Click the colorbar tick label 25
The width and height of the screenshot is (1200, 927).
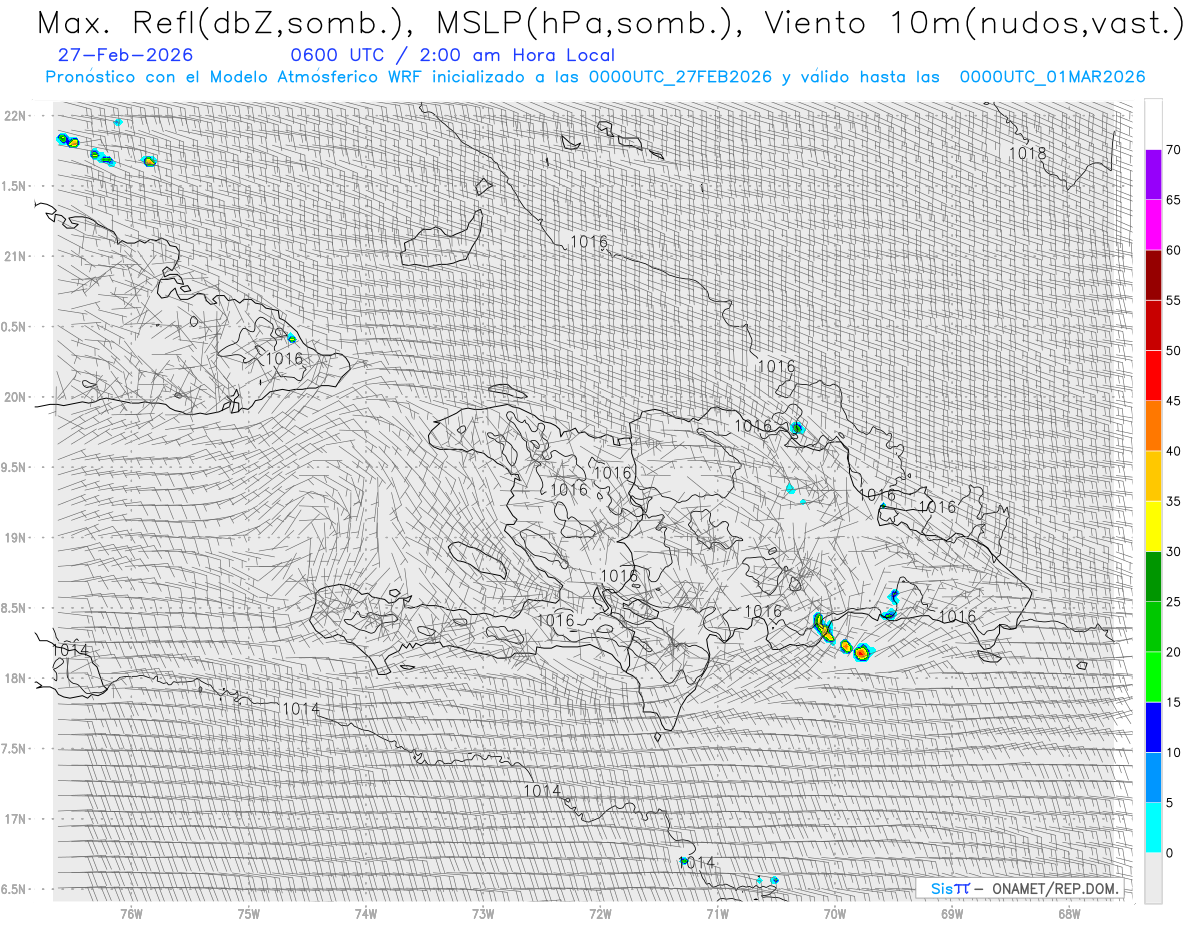pos(1174,601)
